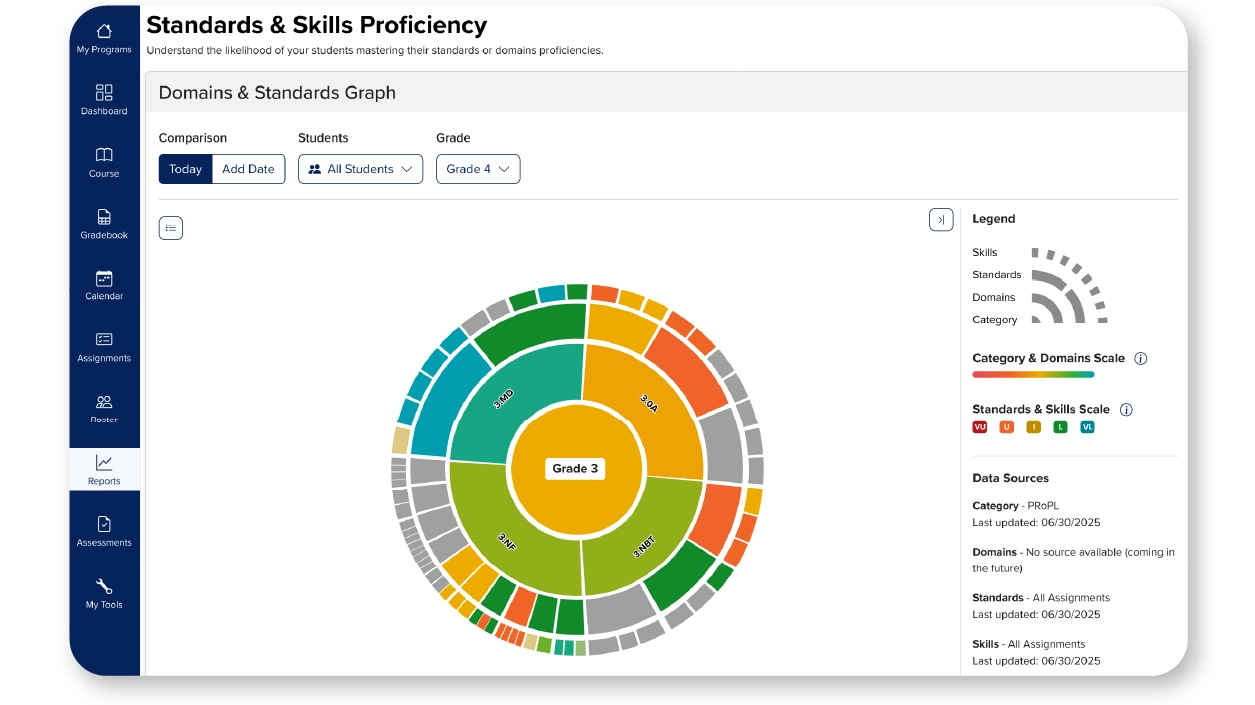Image resolution: width=1255 pixels, height=705 pixels.
Task: Open My Tools wrench icon
Action: coord(104,586)
